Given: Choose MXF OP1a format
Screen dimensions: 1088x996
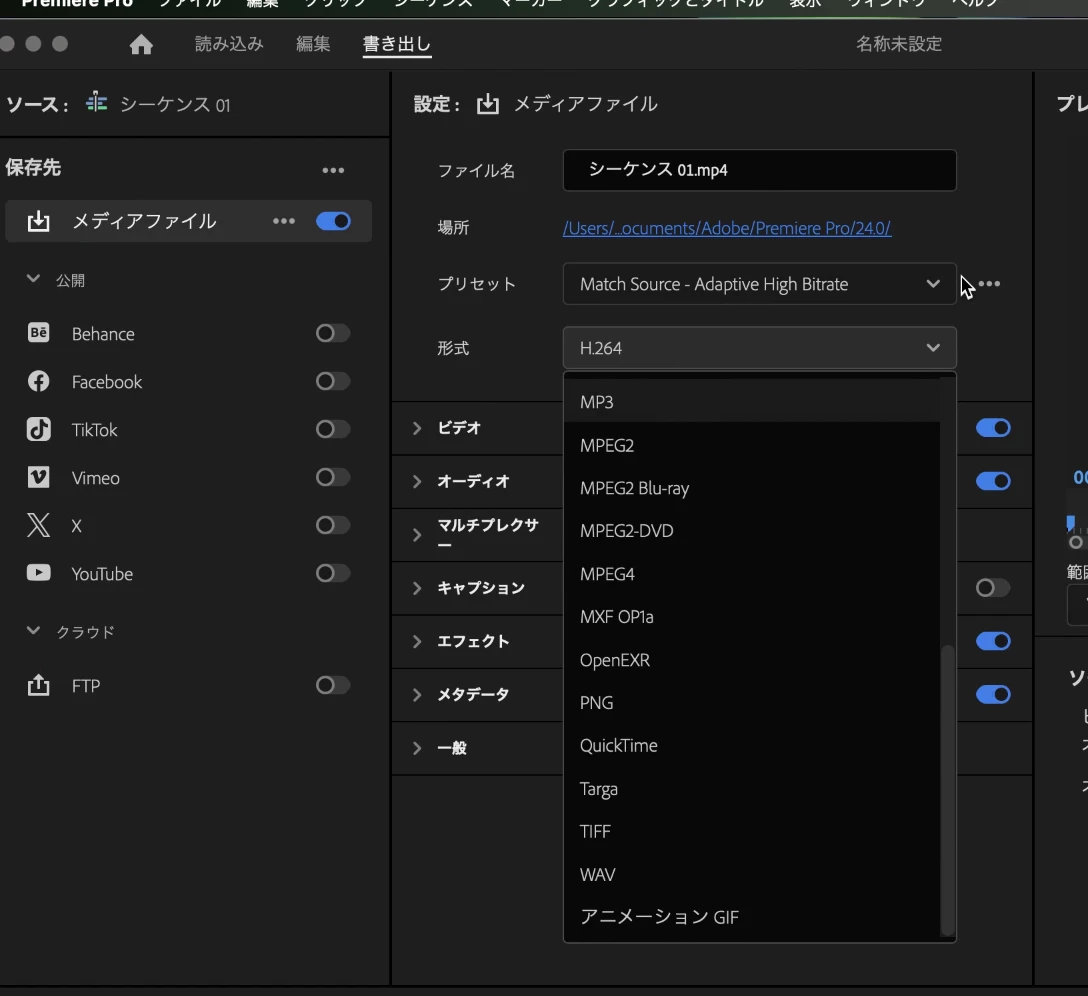Looking at the screenshot, I should click(x=751, y=617).
